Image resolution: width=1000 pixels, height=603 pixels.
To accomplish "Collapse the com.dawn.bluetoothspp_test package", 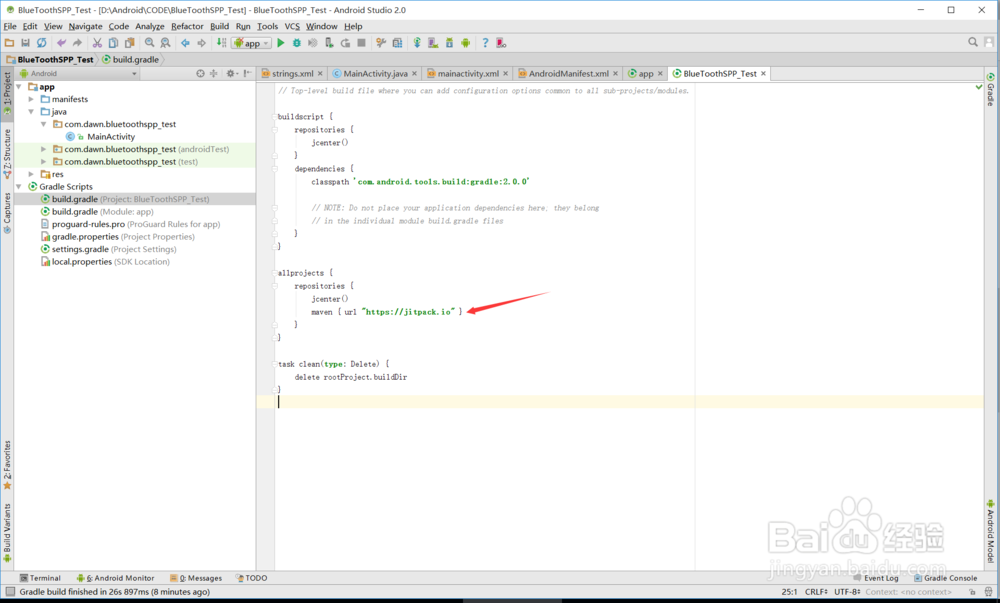I will coord(43,124).
